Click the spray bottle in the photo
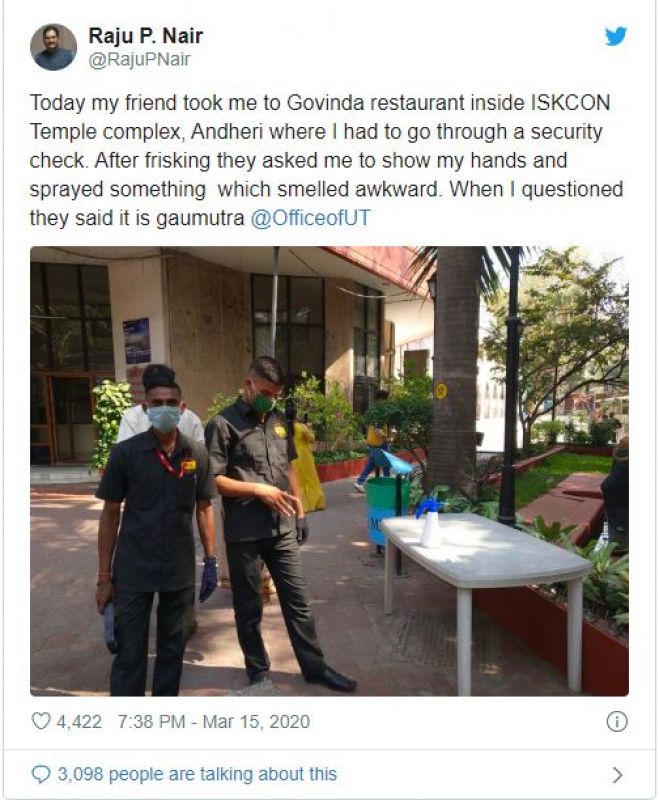 [429, 521]
